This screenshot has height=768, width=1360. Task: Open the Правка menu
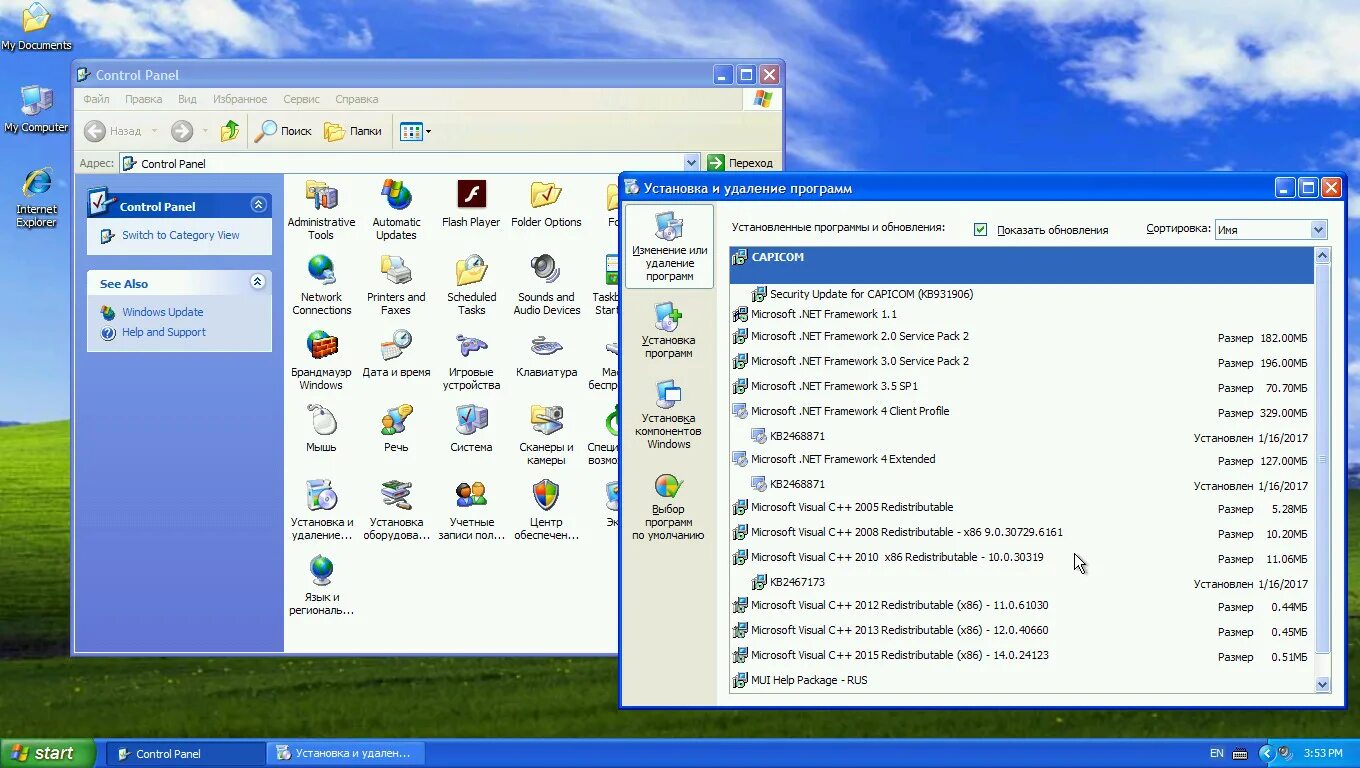point(144,99)
